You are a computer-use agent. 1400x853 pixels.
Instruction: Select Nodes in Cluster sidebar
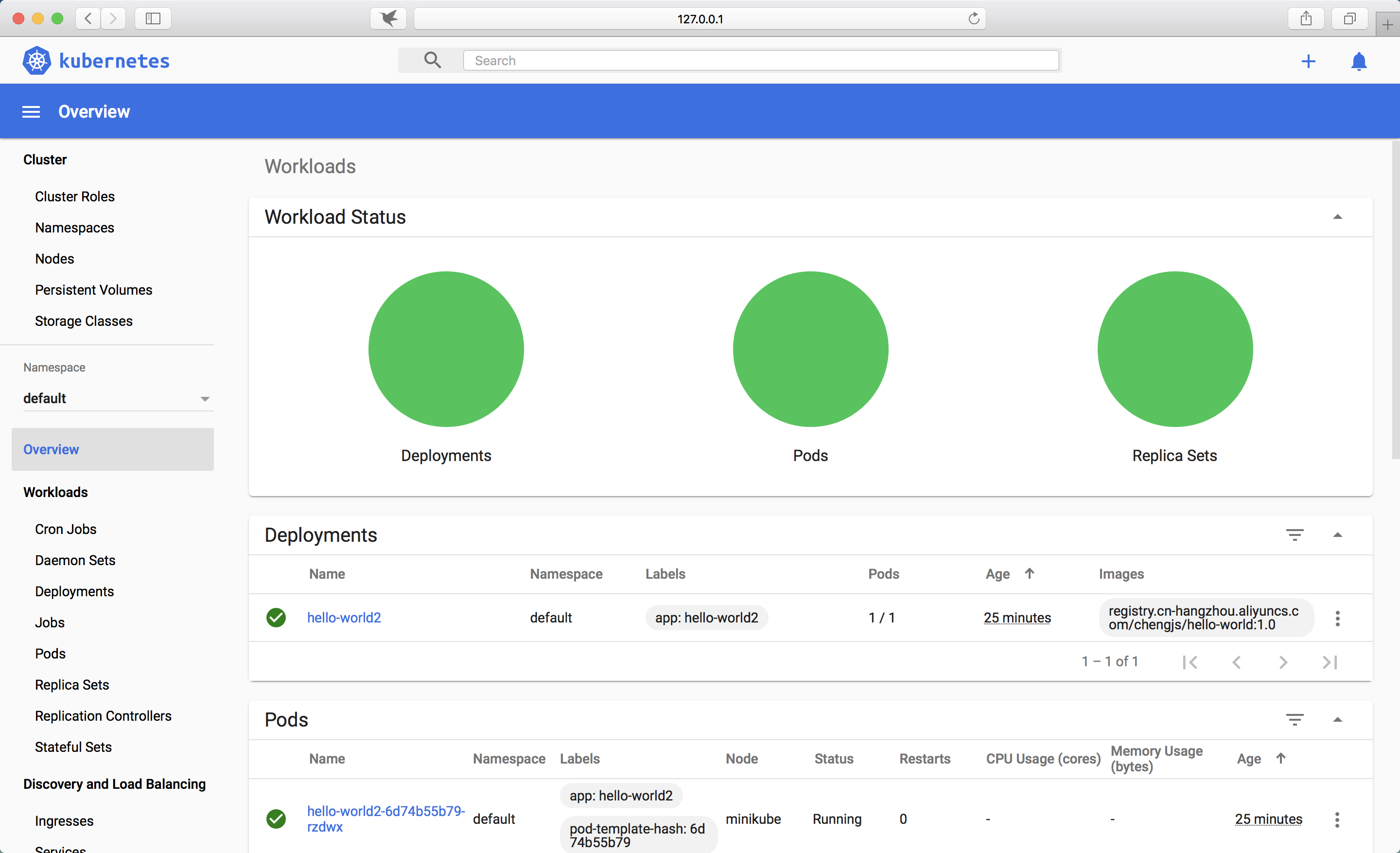pyautogui.click(x=54, y=259)
